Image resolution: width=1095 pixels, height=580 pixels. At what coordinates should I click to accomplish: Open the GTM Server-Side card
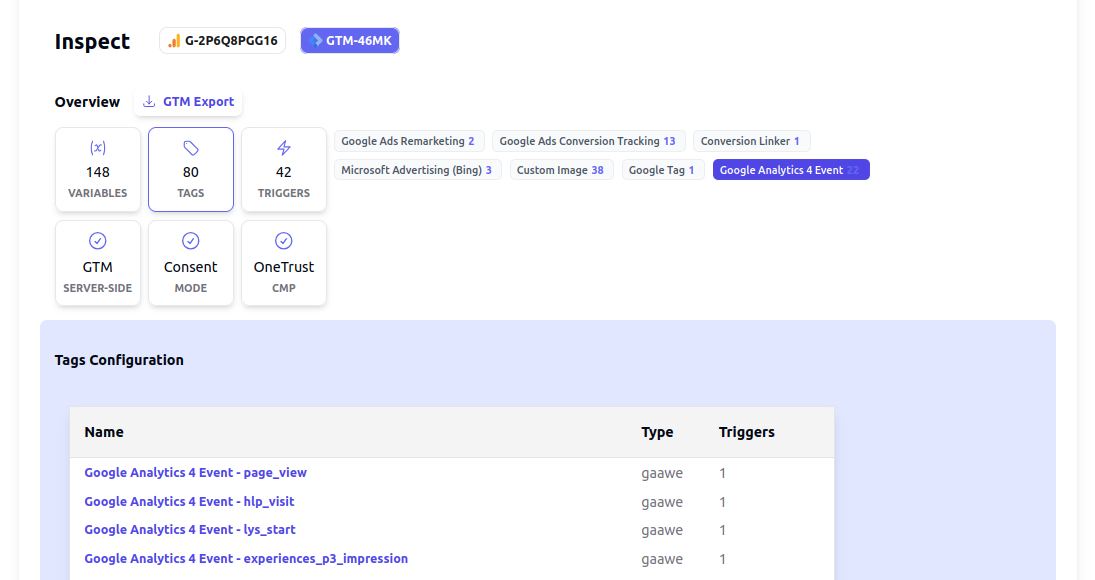tap(98, 263)
